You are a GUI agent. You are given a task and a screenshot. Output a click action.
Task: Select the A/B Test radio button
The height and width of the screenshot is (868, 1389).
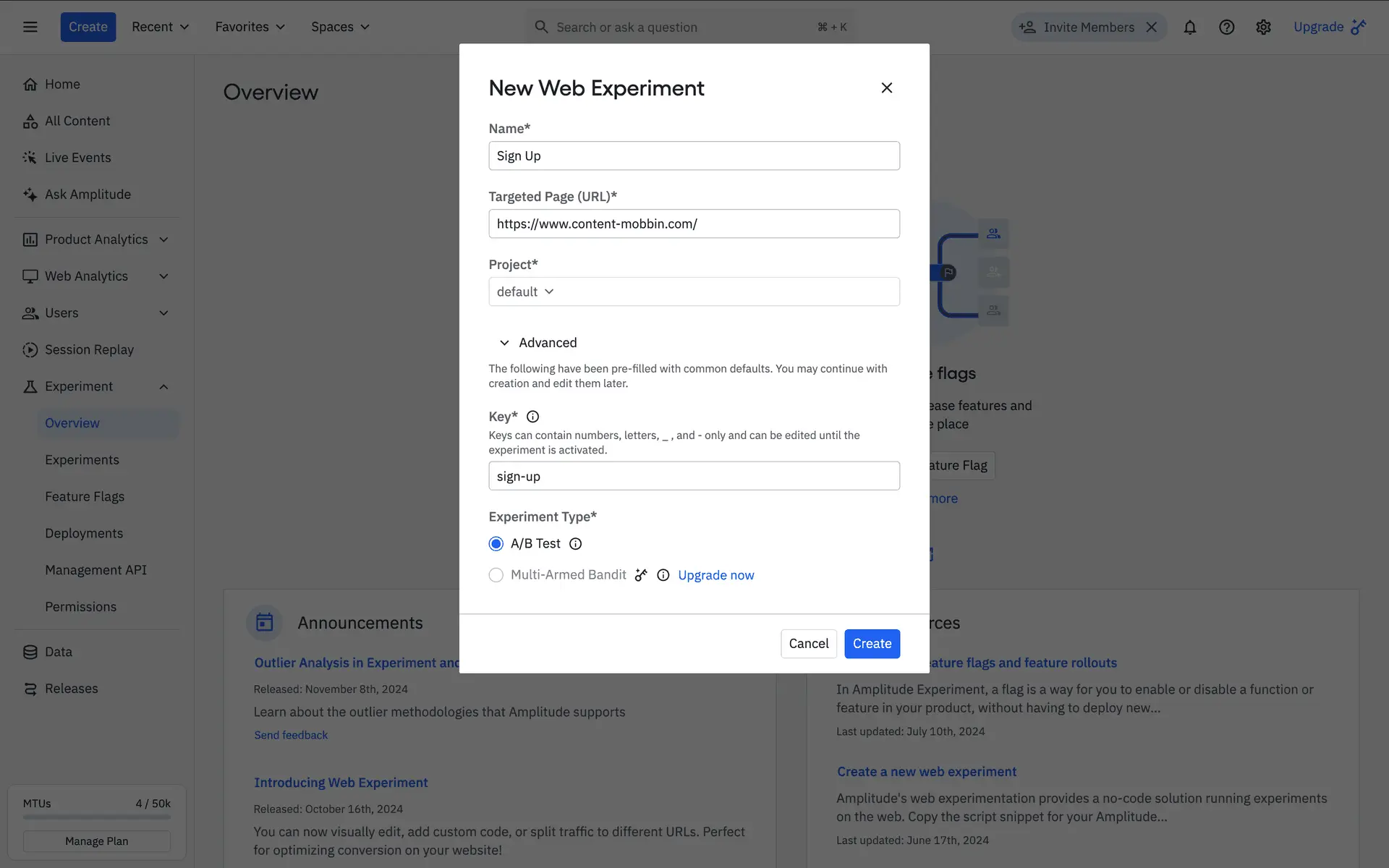496,544
